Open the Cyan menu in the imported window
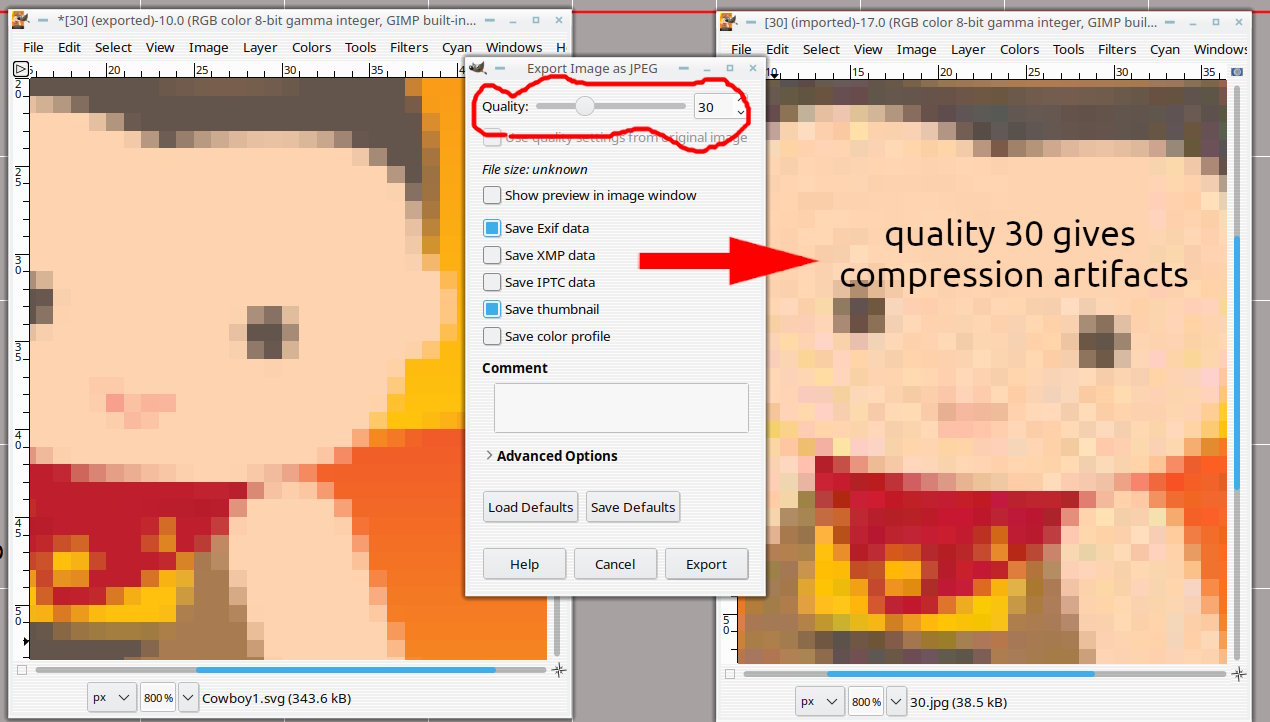The height and width of the screenshot is (722, 1270). (1165, 49)
